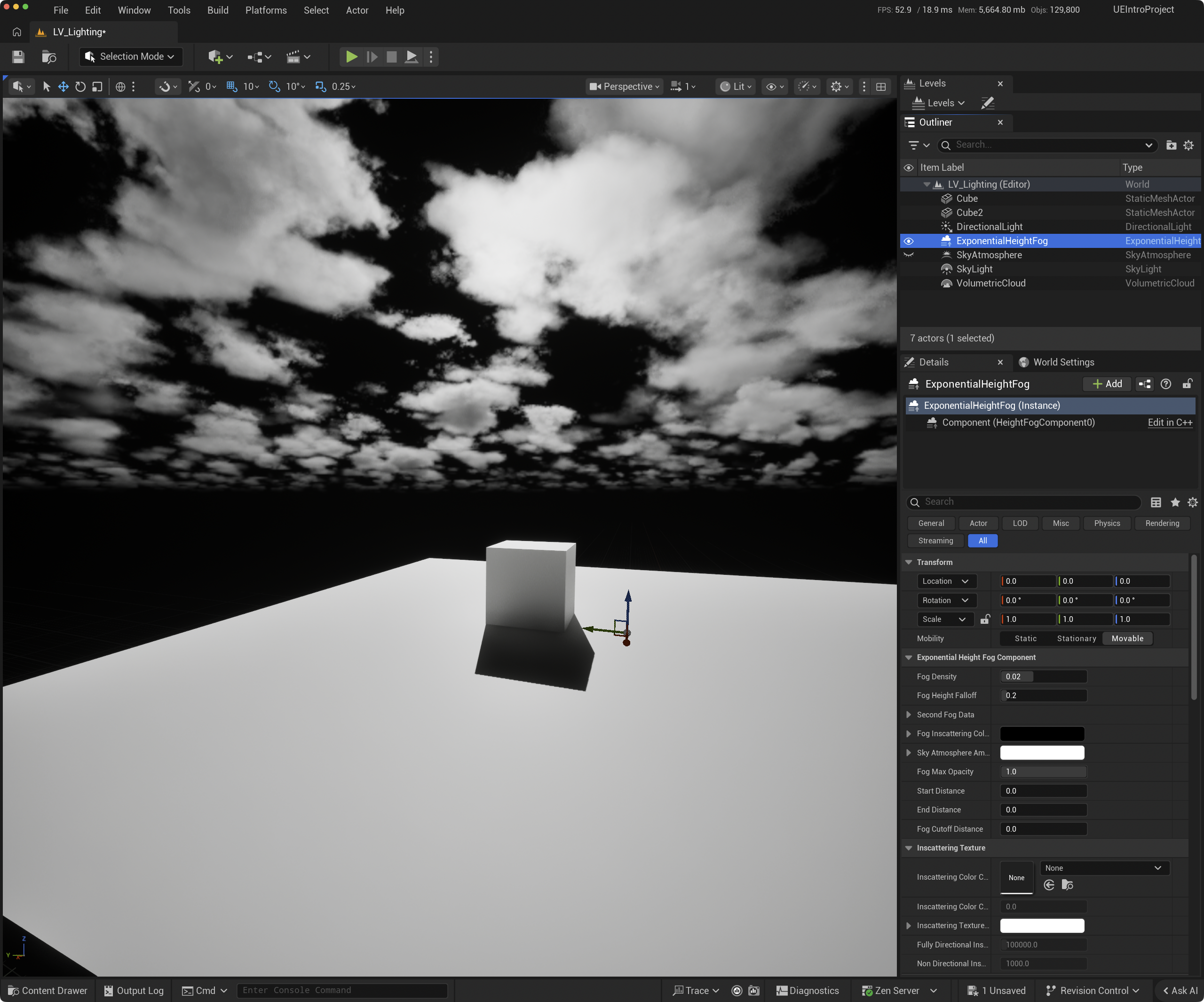Viewport: 1204px width, 1002px height.
Task: Filter Details by Rendering category
Action: click(1162, 523)
